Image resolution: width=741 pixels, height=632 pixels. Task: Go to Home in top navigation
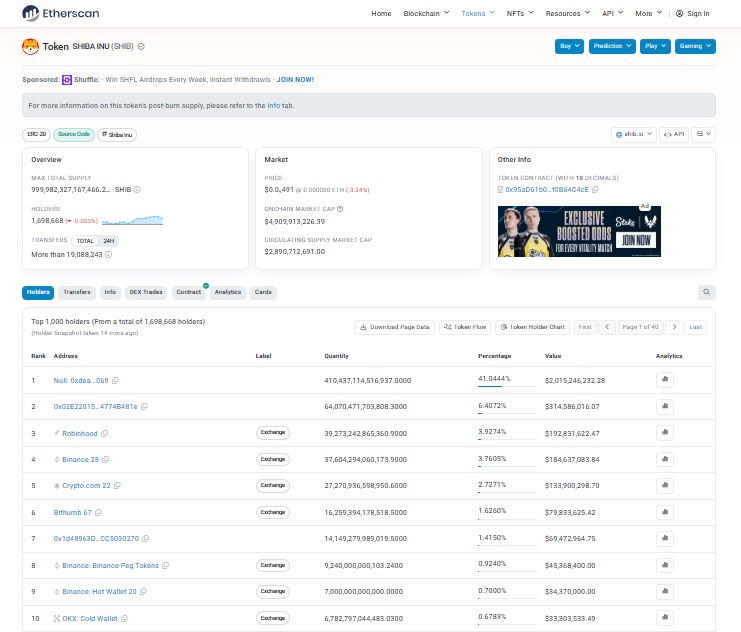click(381, 13)
